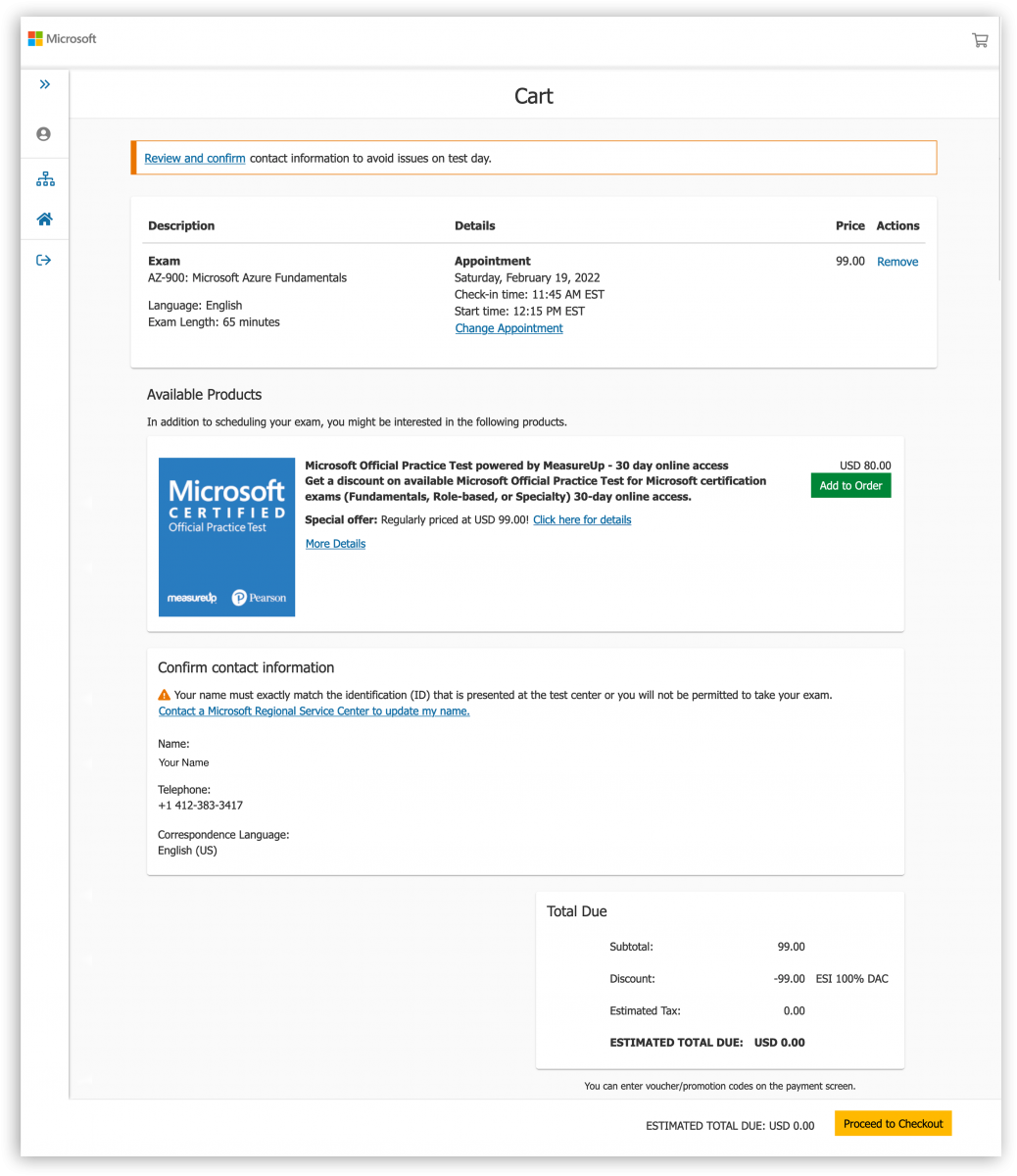1017x1176 pixels.
Task: Click the telephone number '+1 412-383-3417'
Action: [200, 806]
